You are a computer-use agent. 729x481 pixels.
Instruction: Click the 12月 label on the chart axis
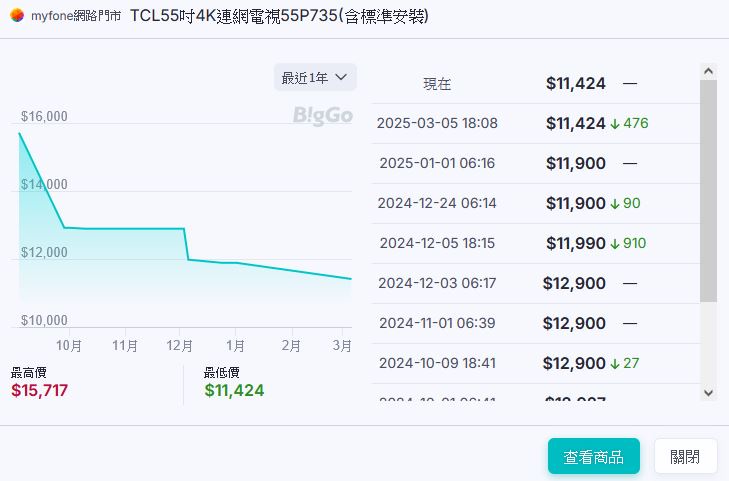point(180,346)
